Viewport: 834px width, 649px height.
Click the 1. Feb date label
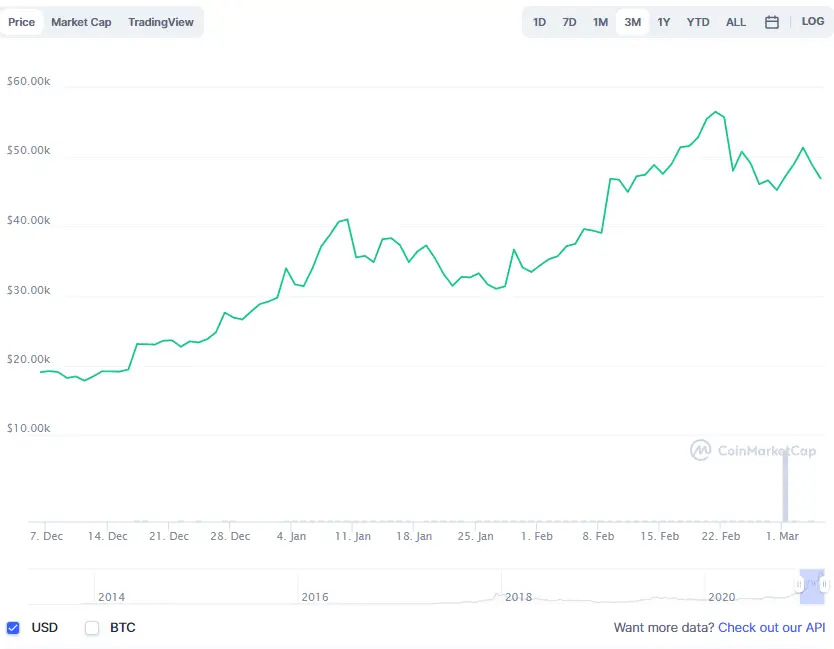point(537,536)
